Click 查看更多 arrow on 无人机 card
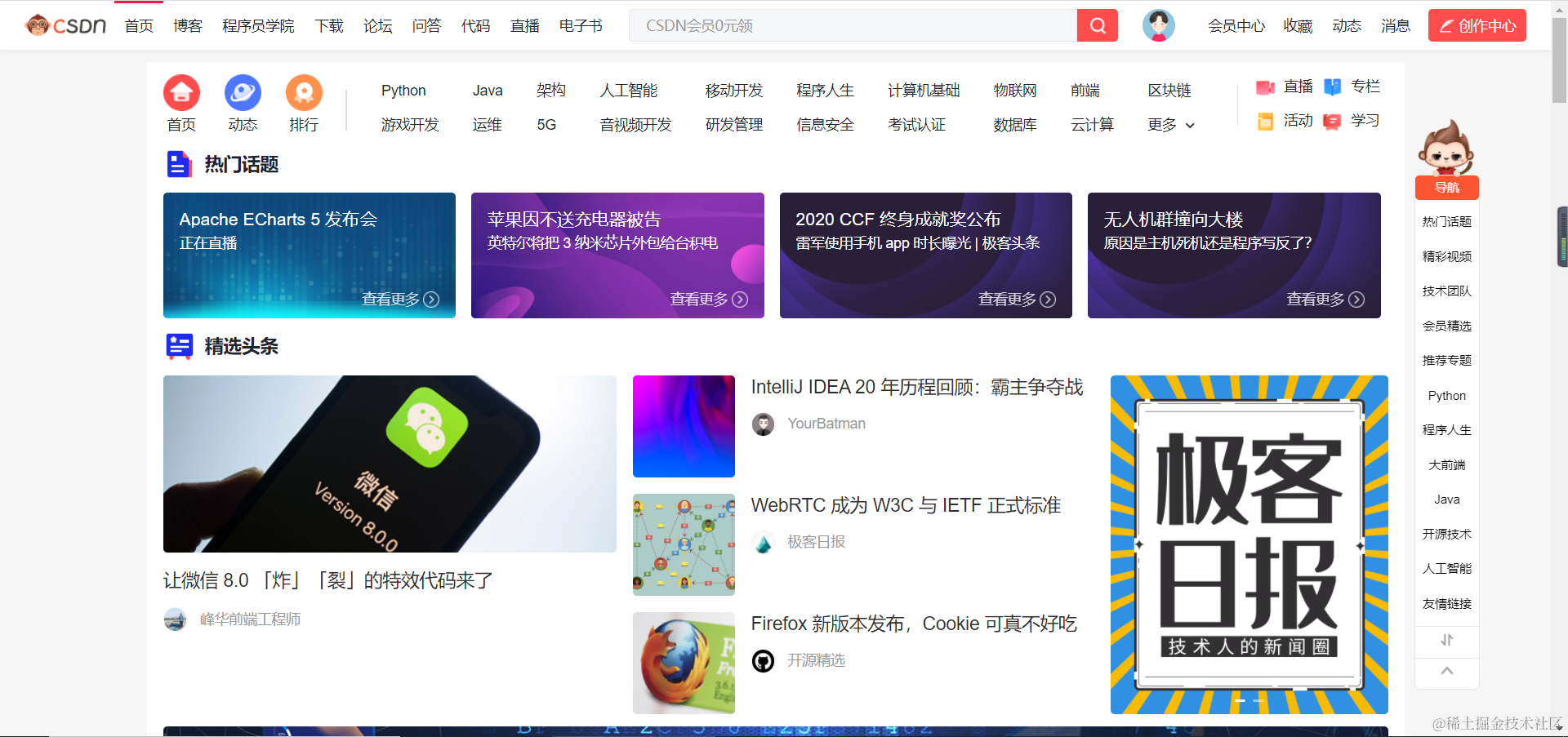This screenshot has height=737, width=1568. pyautogui.click(x=1356, y=300)
